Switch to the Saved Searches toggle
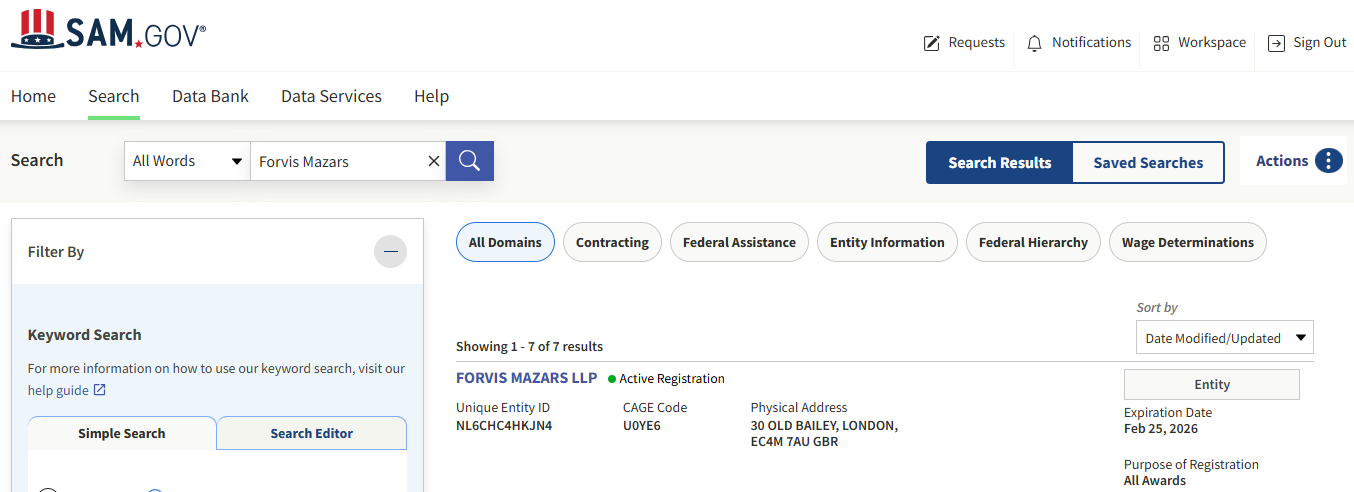 coord(1148,163)
